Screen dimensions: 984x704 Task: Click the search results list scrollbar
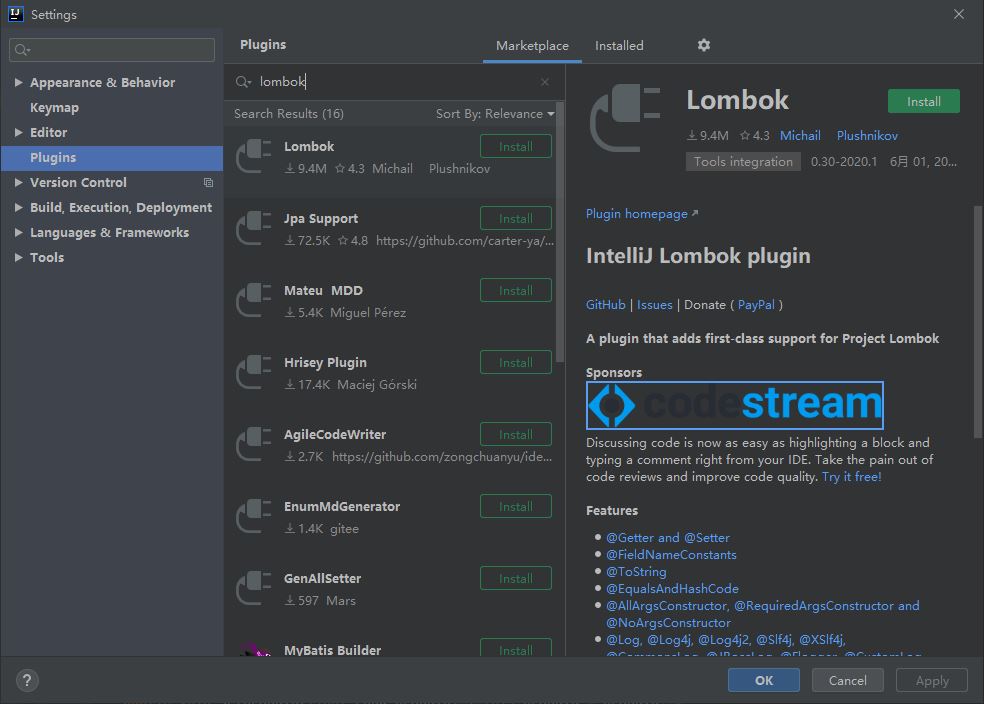pyautogui.click(x=560, y=232)
